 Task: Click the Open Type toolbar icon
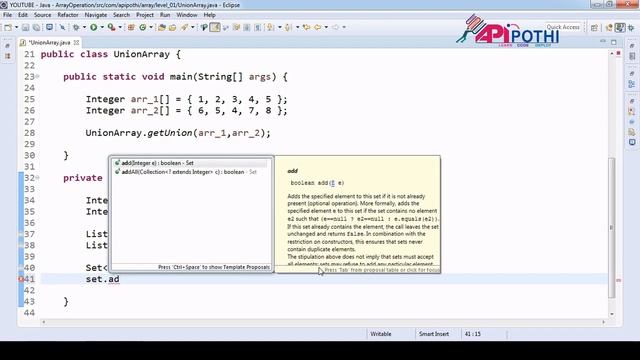pyautogui.click(x=162, y=27)
